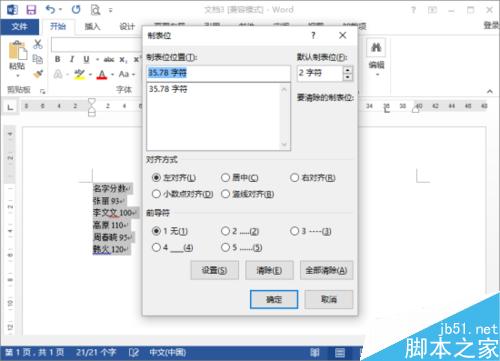
Task: Click the tab list scrollbar down arrow
Action: coord(284,145)
